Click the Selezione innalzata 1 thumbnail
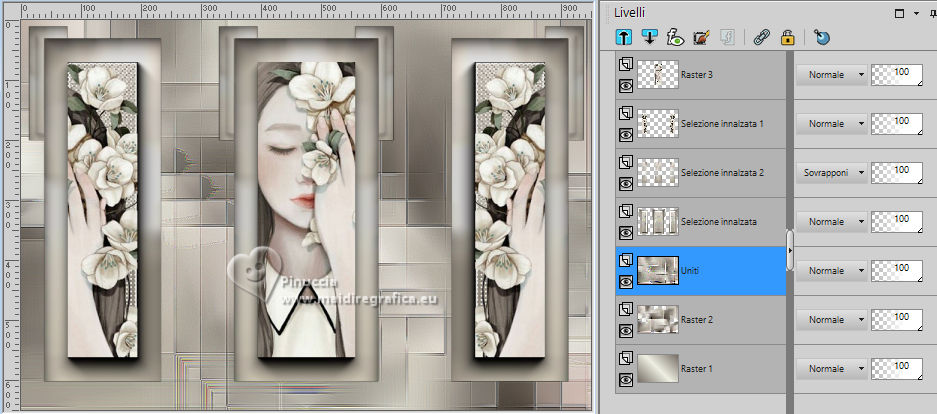 pyautogui.click(x=658, y=124)
